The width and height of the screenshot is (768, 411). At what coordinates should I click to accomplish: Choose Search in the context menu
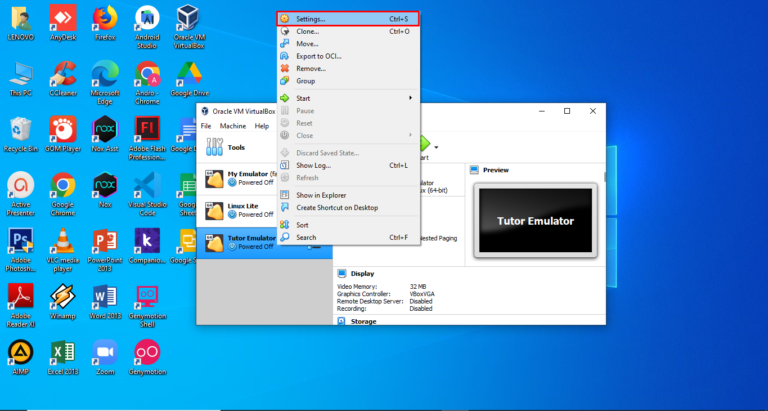pyautogui.click(x=348, y=238)
